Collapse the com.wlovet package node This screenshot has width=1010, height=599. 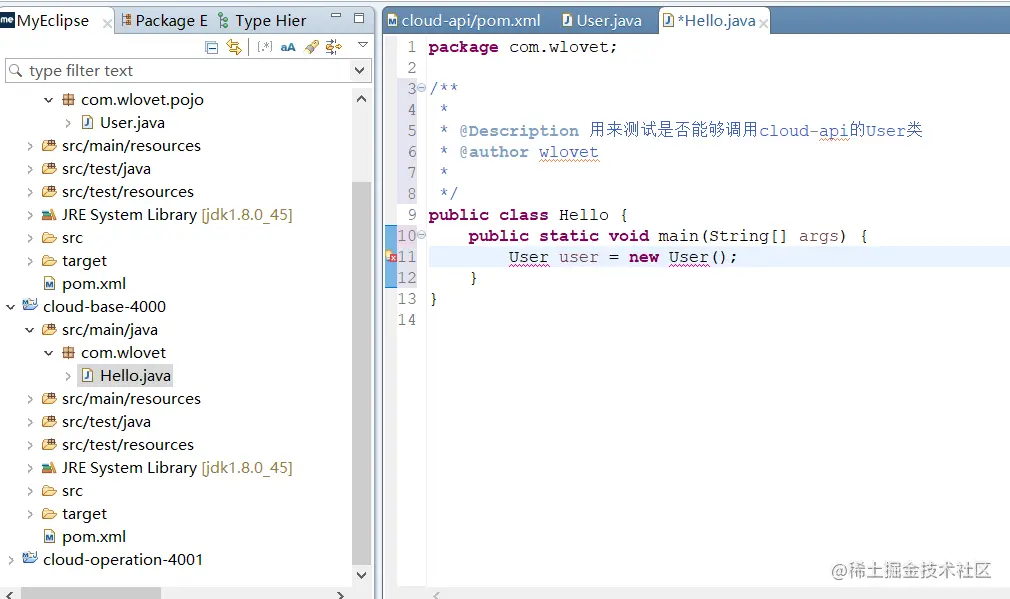click(48, 353)
